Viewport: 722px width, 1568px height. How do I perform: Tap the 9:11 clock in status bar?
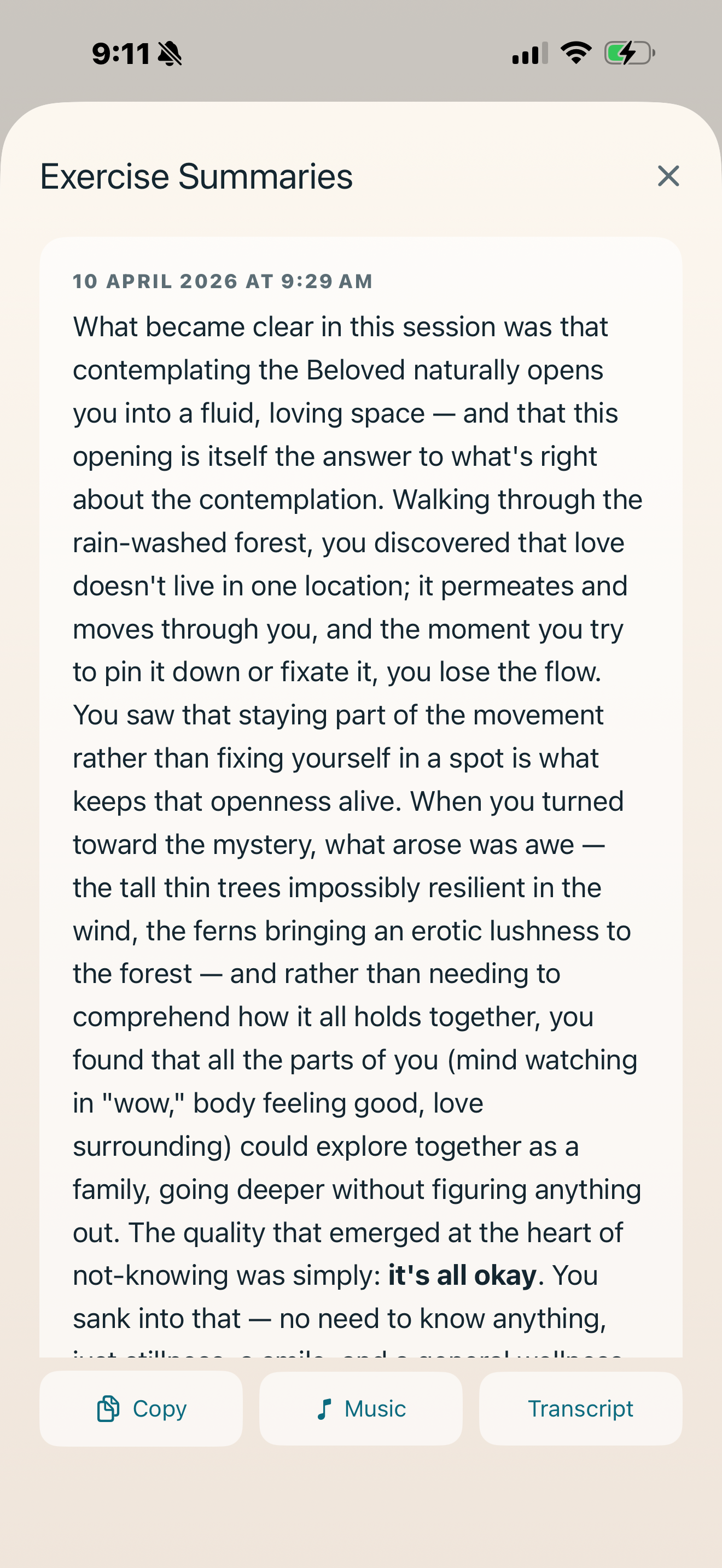[x=120, y=54]
